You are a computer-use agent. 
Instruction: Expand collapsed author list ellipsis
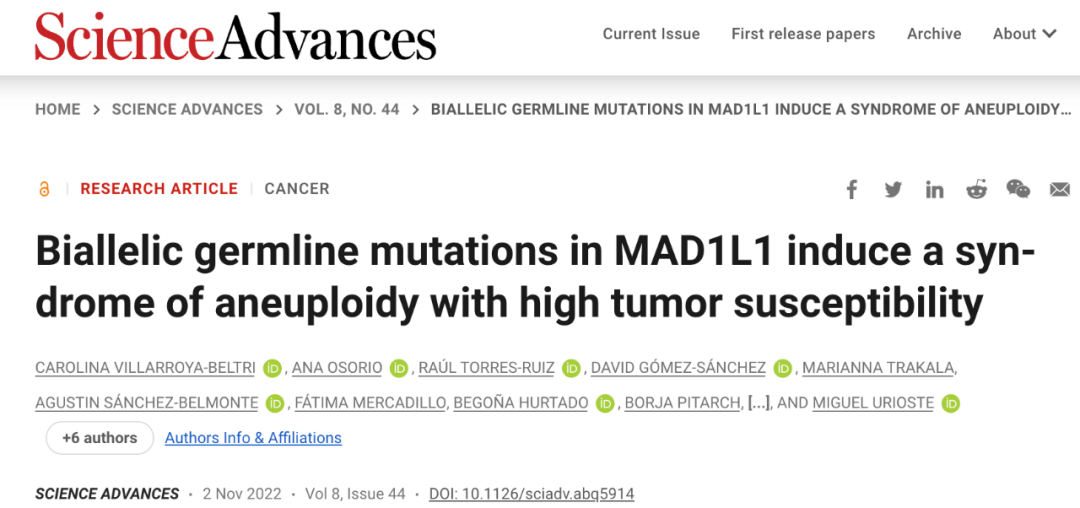click(x=758, y=403)
